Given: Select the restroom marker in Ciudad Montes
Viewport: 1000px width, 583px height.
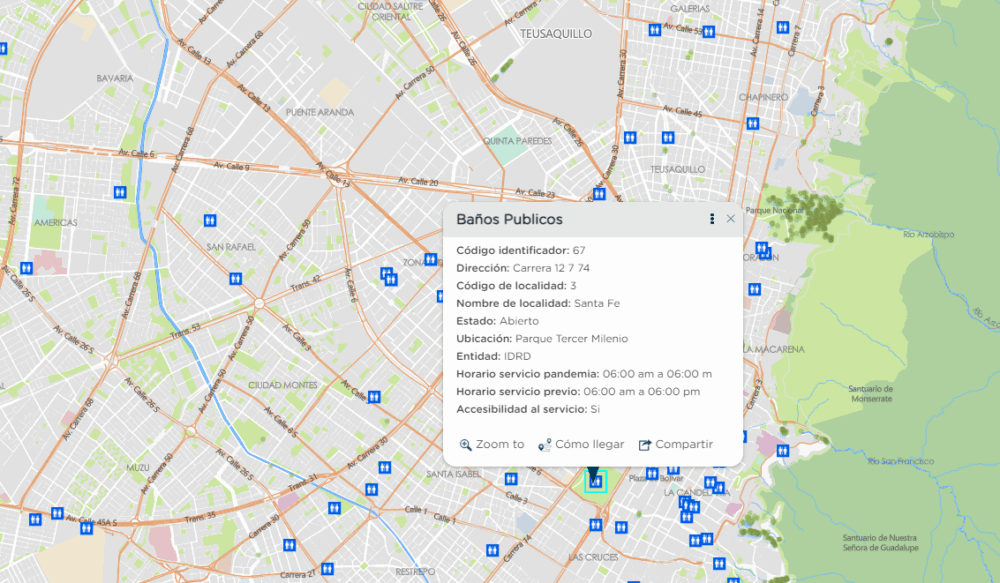Looking at the screenshot, I should pos(374,397).
